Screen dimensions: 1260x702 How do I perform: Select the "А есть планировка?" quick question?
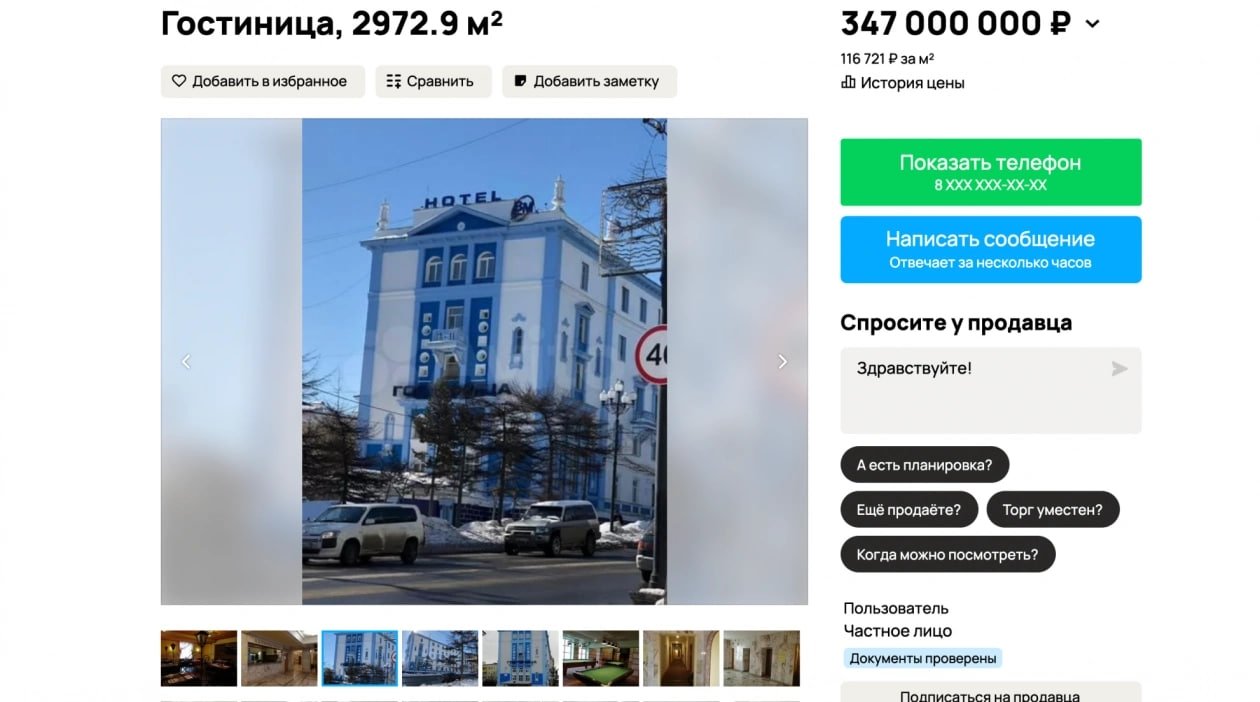point(924,465)
